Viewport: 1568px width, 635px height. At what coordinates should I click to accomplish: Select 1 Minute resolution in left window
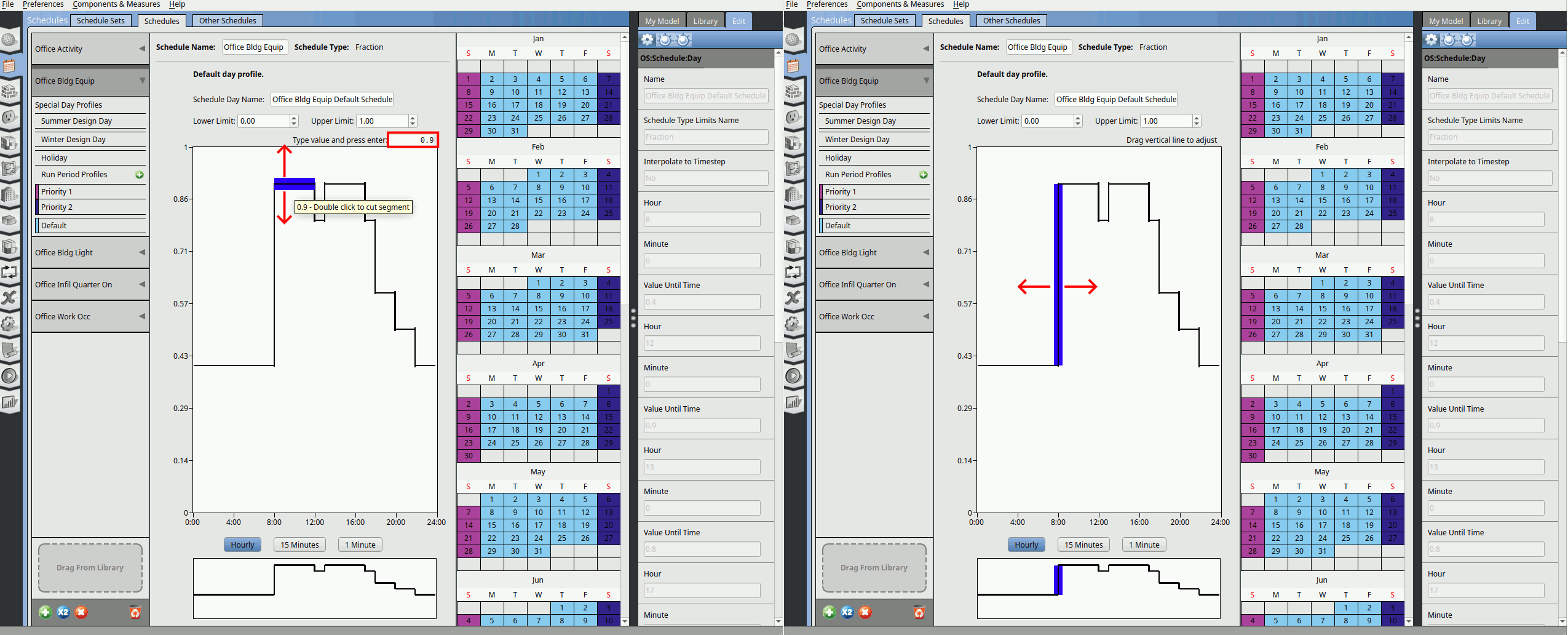pyautogui.click(x=360, y=545)
